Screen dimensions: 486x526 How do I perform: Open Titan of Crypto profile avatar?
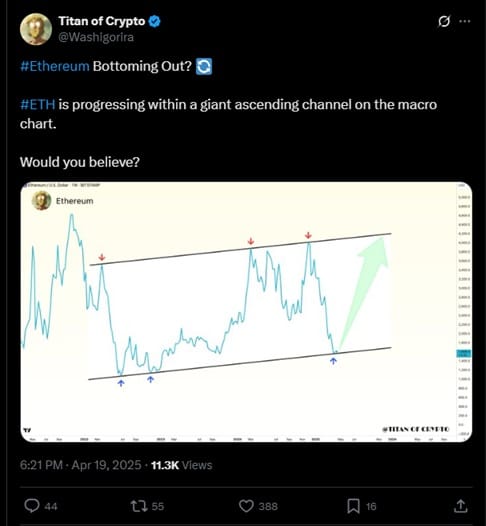36,29
